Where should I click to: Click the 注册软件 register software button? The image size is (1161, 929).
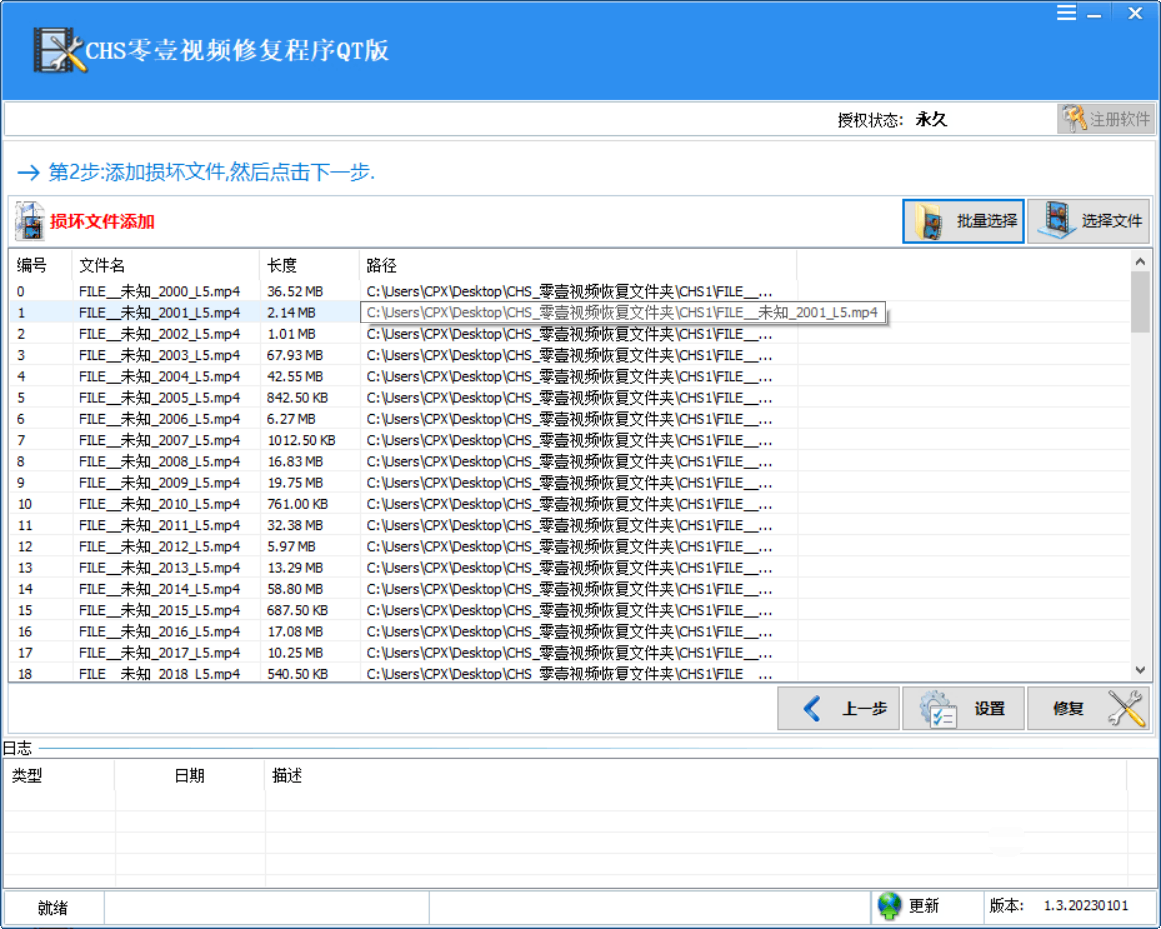1106,118
